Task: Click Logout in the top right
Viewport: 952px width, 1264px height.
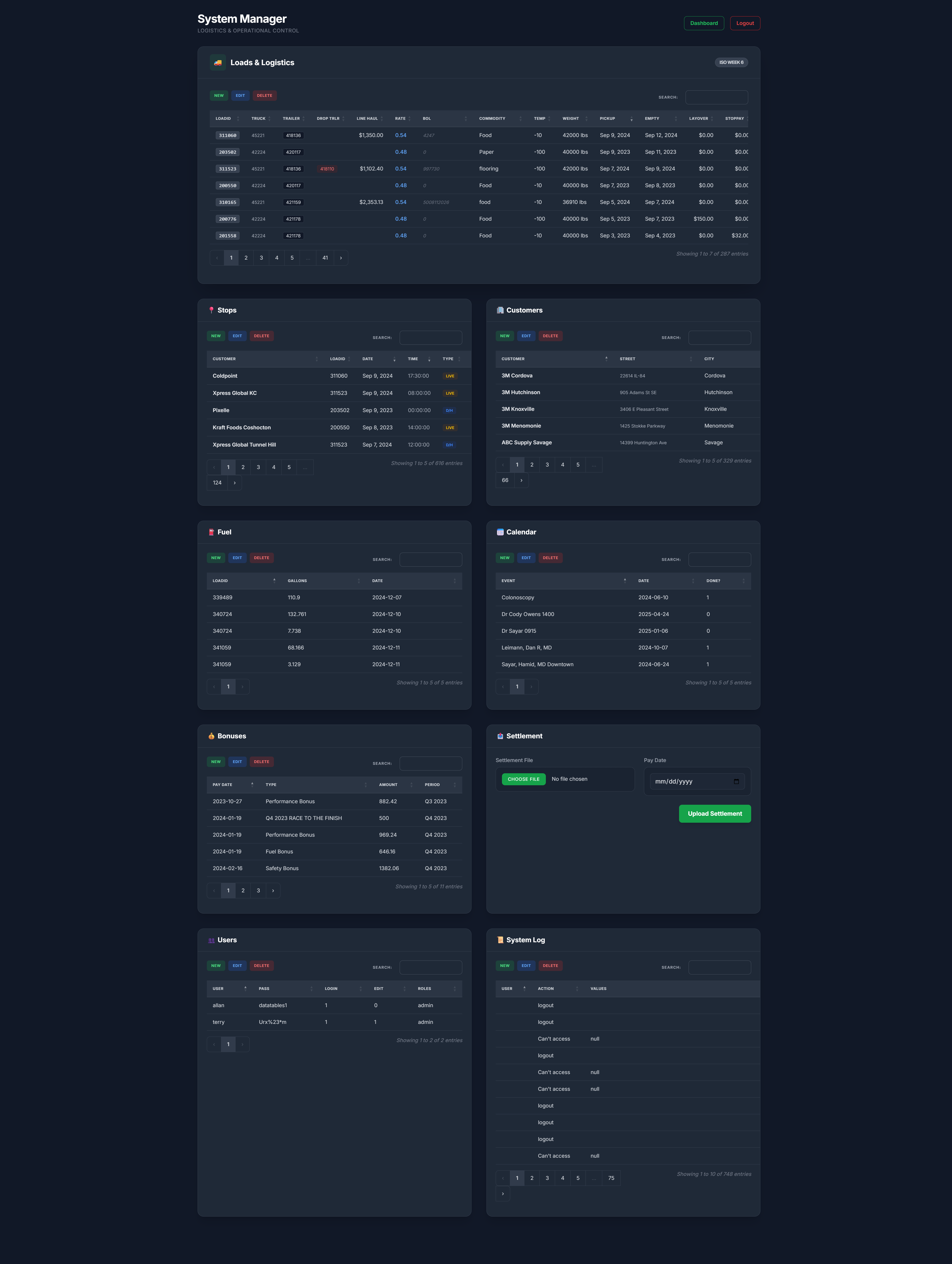Action: tap(745, 23)
